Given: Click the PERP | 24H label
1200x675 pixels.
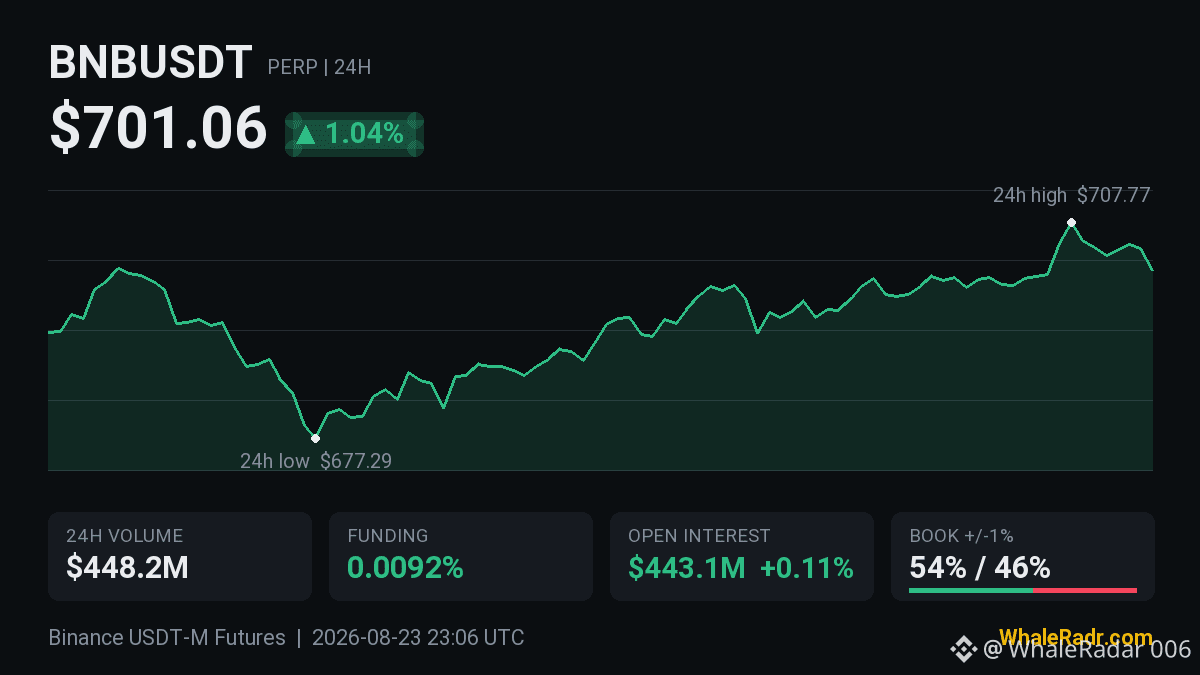Looking at the screenshot, I should point(319,68).
